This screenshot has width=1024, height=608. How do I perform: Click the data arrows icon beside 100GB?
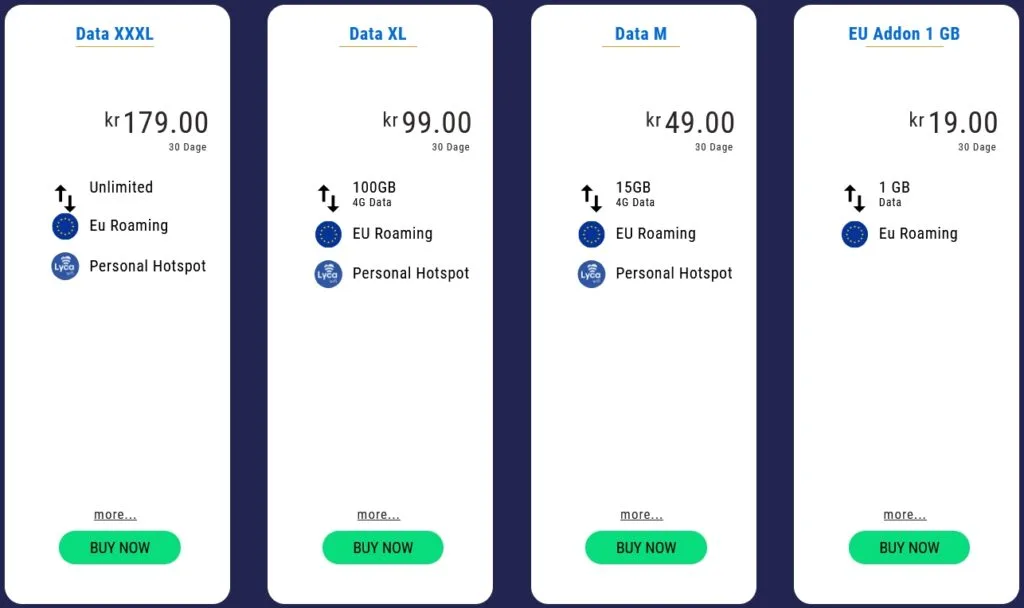[328, 198]
